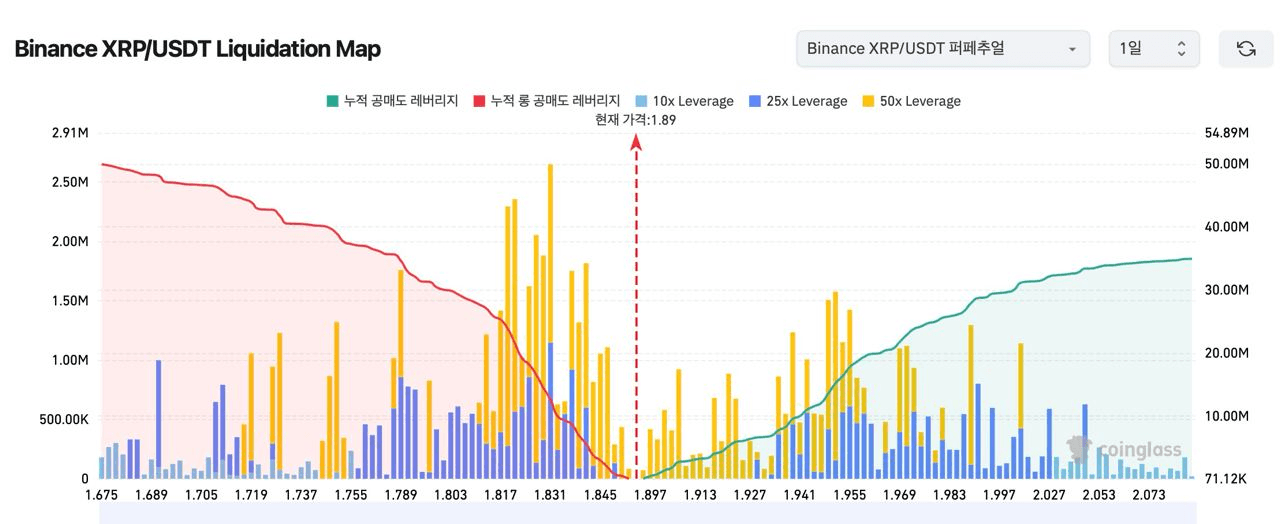Click the 1.831 price axis label
Screen dimensions: 1280x524
[x=550, y=495]
